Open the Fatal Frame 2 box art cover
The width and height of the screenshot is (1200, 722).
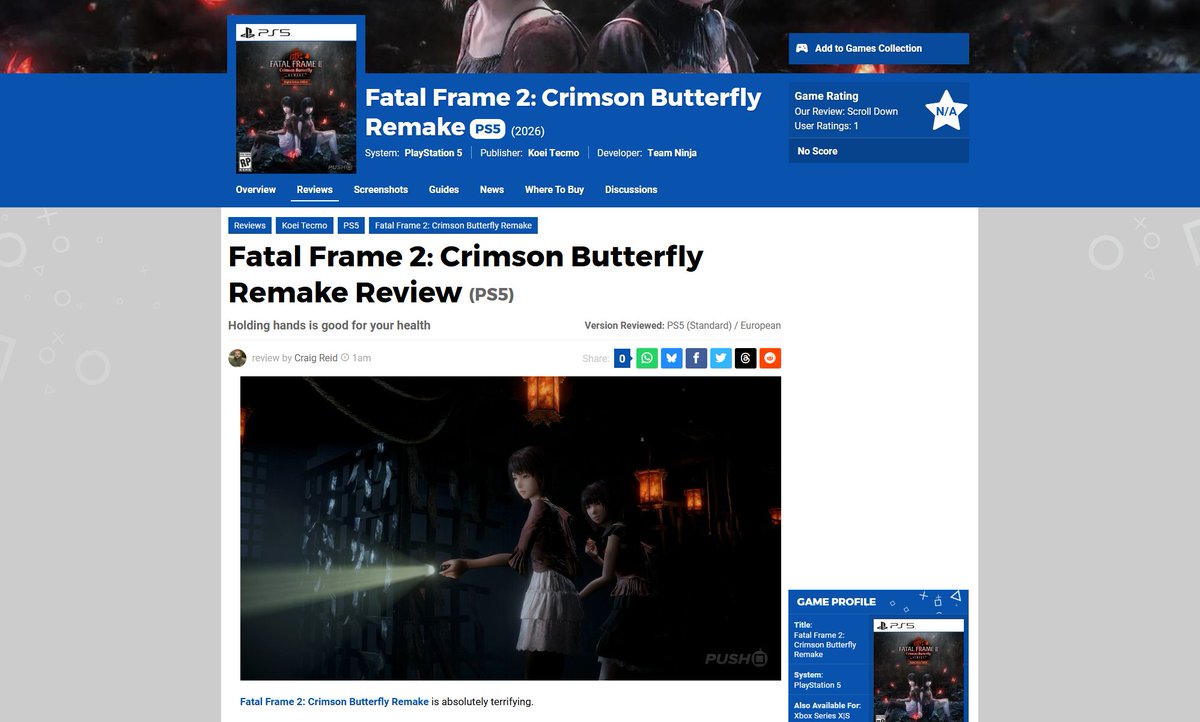pos(296,99)
